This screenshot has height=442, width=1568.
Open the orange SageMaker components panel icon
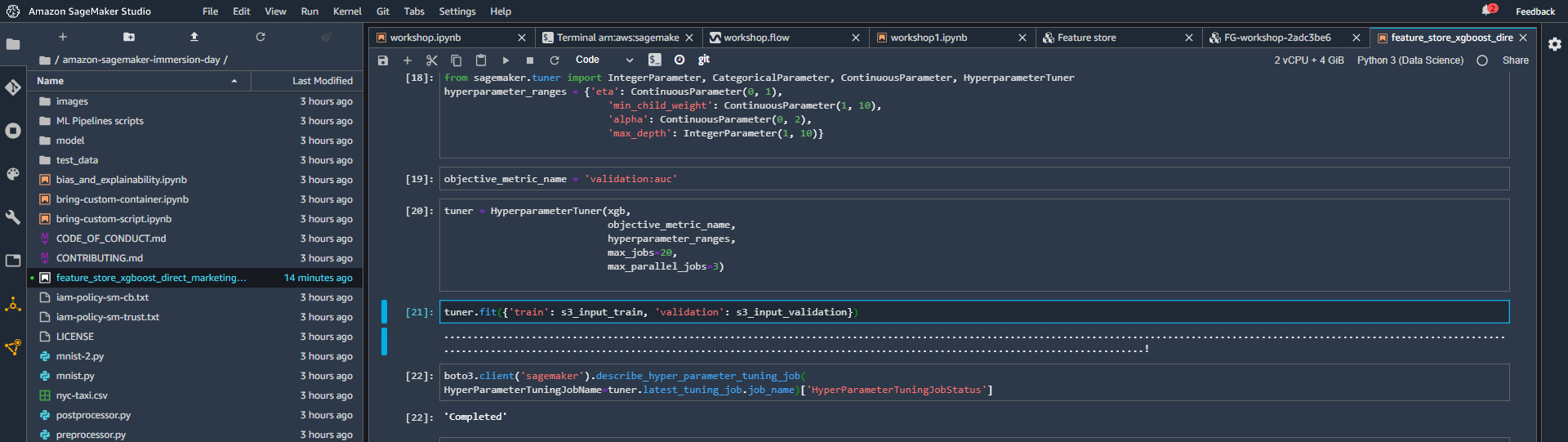click(13, 305)
